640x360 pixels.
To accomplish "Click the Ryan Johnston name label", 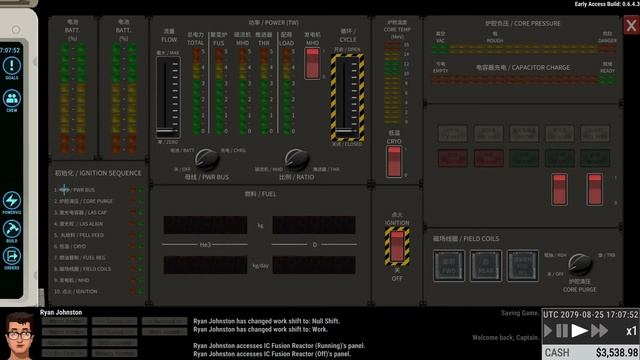I will 61,312.
